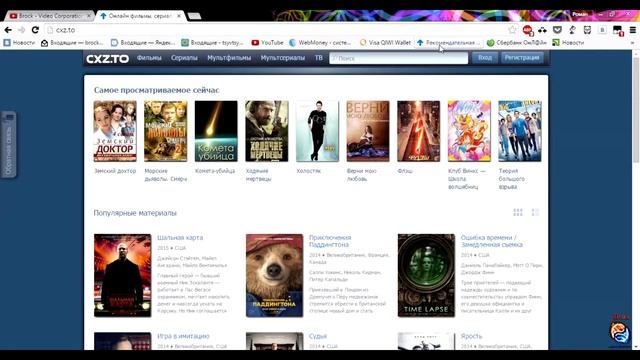Open the Земский доктор poster
Screen dimensions: 640x360
coord(115,131)
